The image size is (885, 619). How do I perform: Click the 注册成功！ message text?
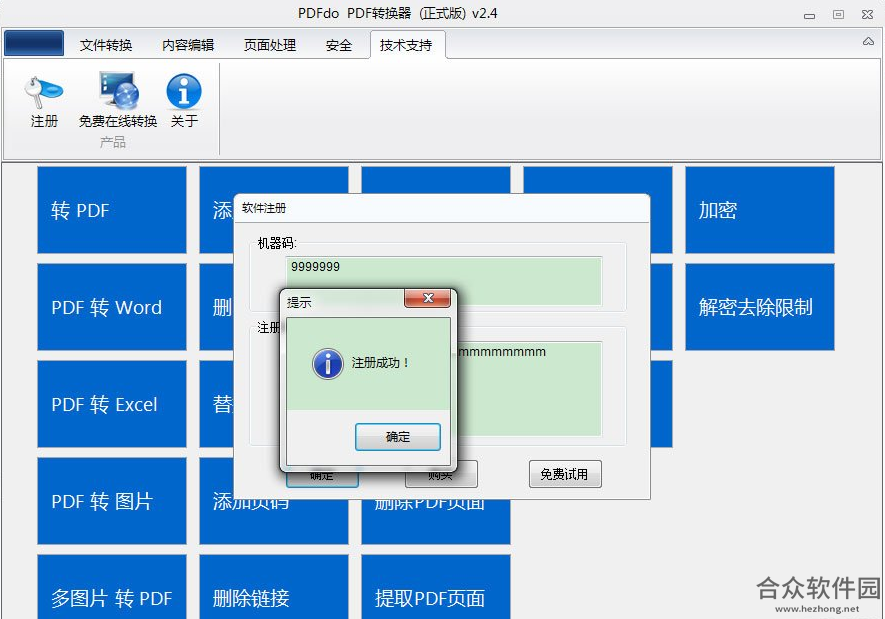point(380,363)
